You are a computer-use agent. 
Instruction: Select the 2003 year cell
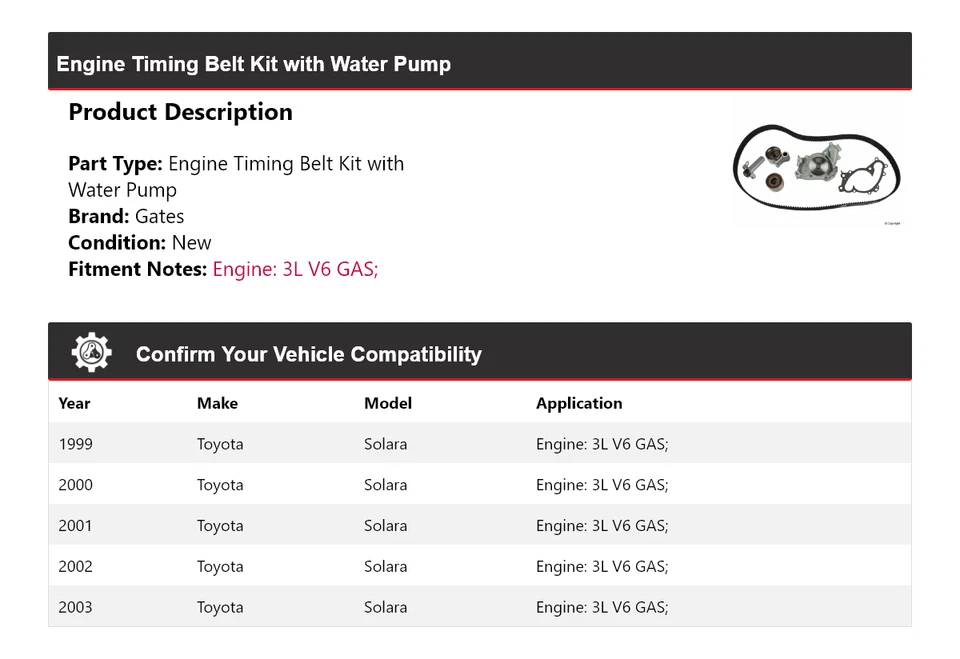pyautogui.click(x=75, y=607)
